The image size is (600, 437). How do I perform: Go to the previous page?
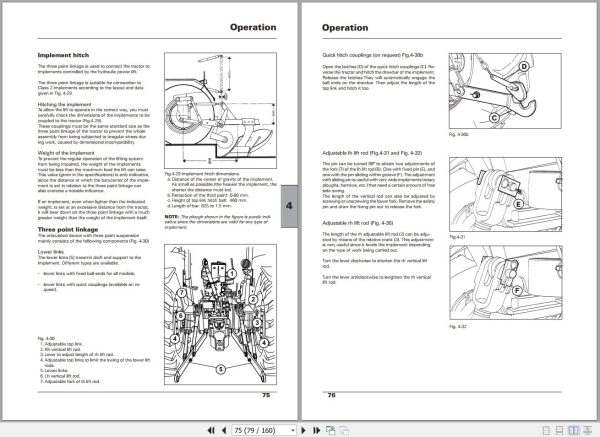(224, 430)
